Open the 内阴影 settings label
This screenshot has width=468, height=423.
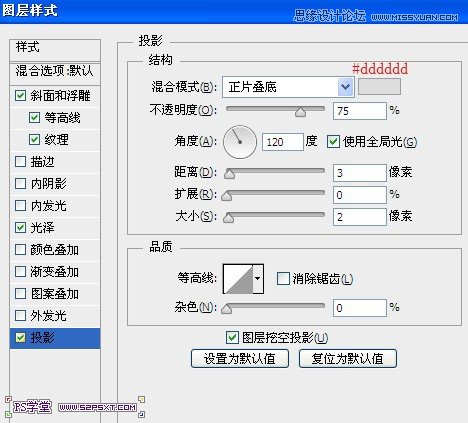tap(48, 184)
